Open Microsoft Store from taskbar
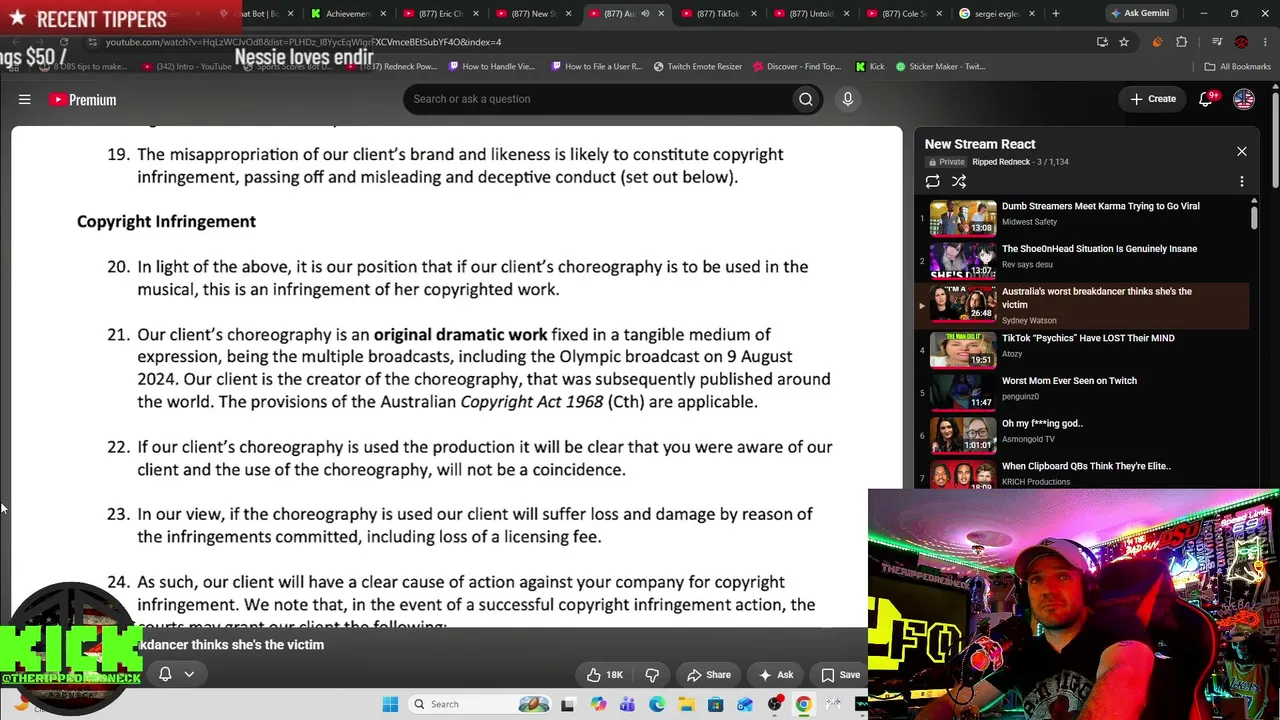 click(x=716, y=704)
